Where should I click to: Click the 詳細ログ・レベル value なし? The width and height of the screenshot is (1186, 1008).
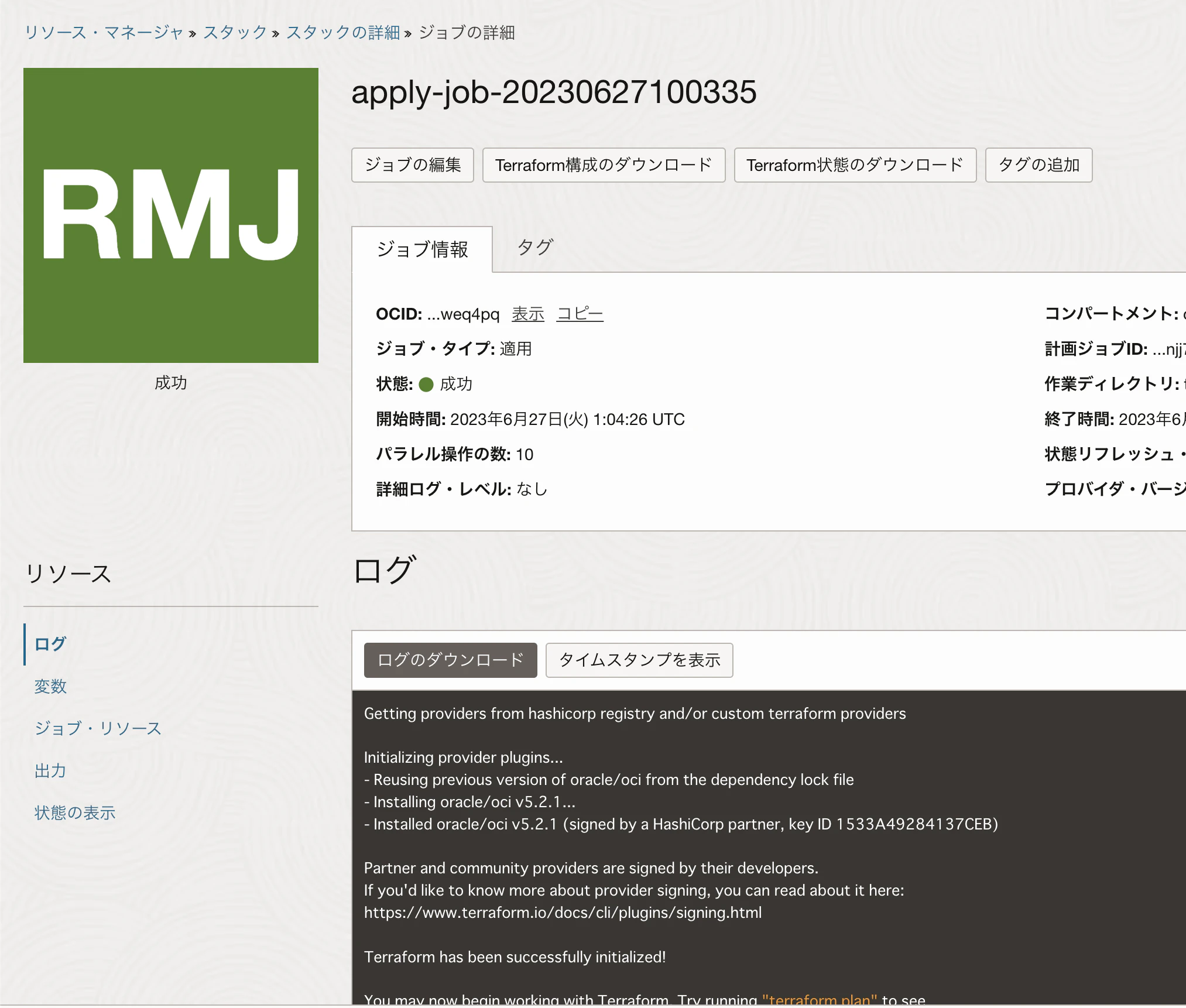[x=532, y=489]
